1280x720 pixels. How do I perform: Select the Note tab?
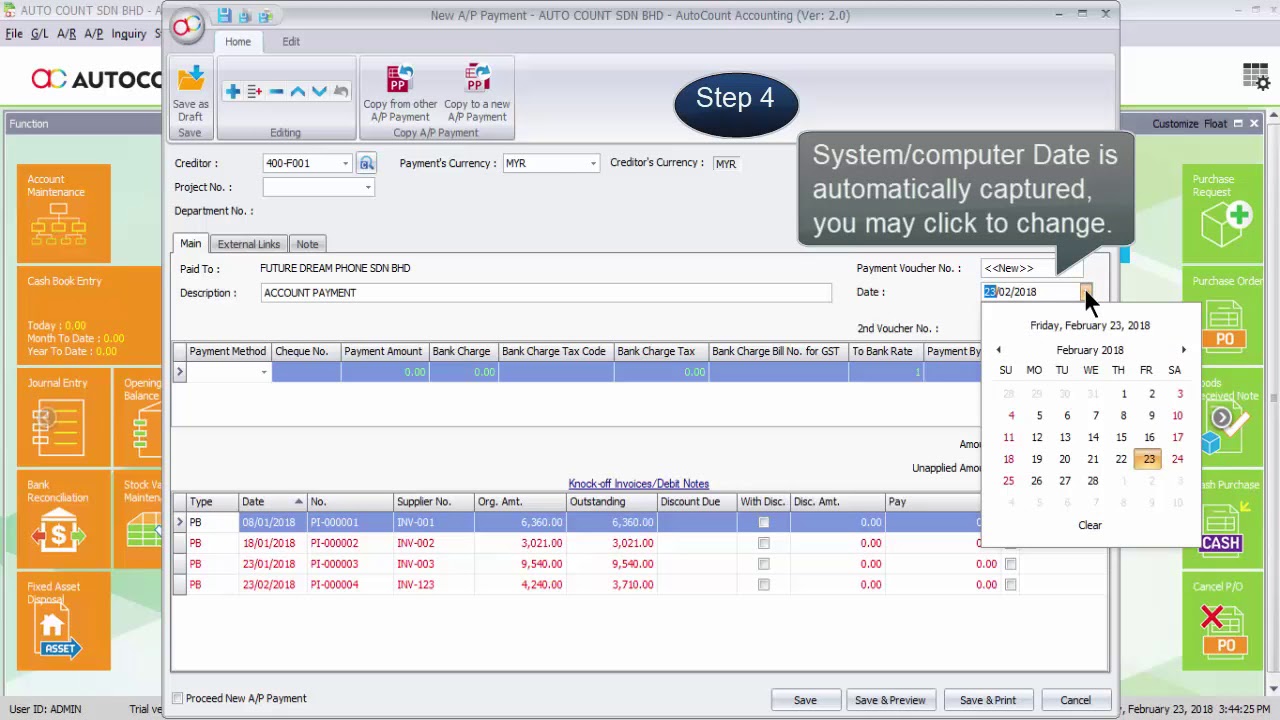click(x=307, y=244)
